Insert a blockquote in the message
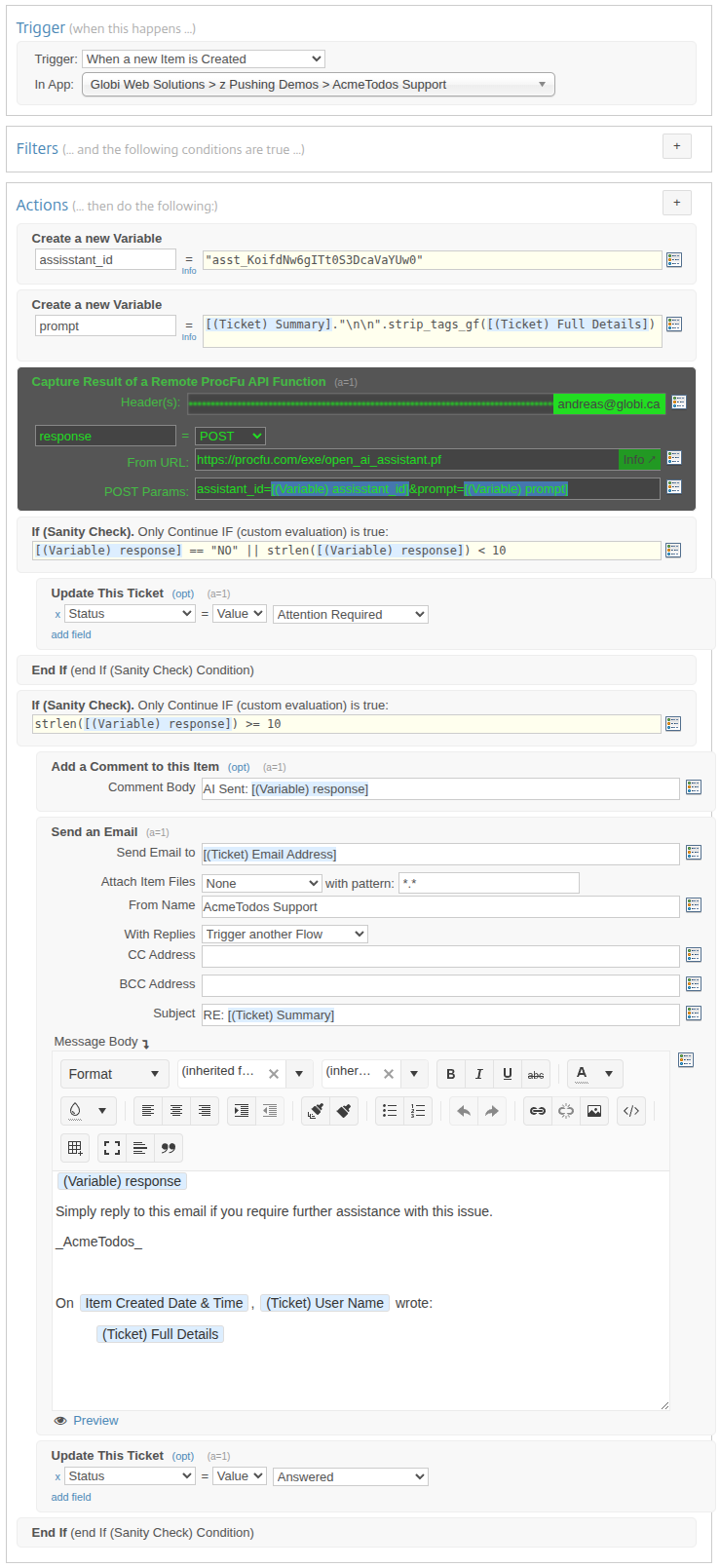Screen dimensions: 720x1568 coord(169,1148)
